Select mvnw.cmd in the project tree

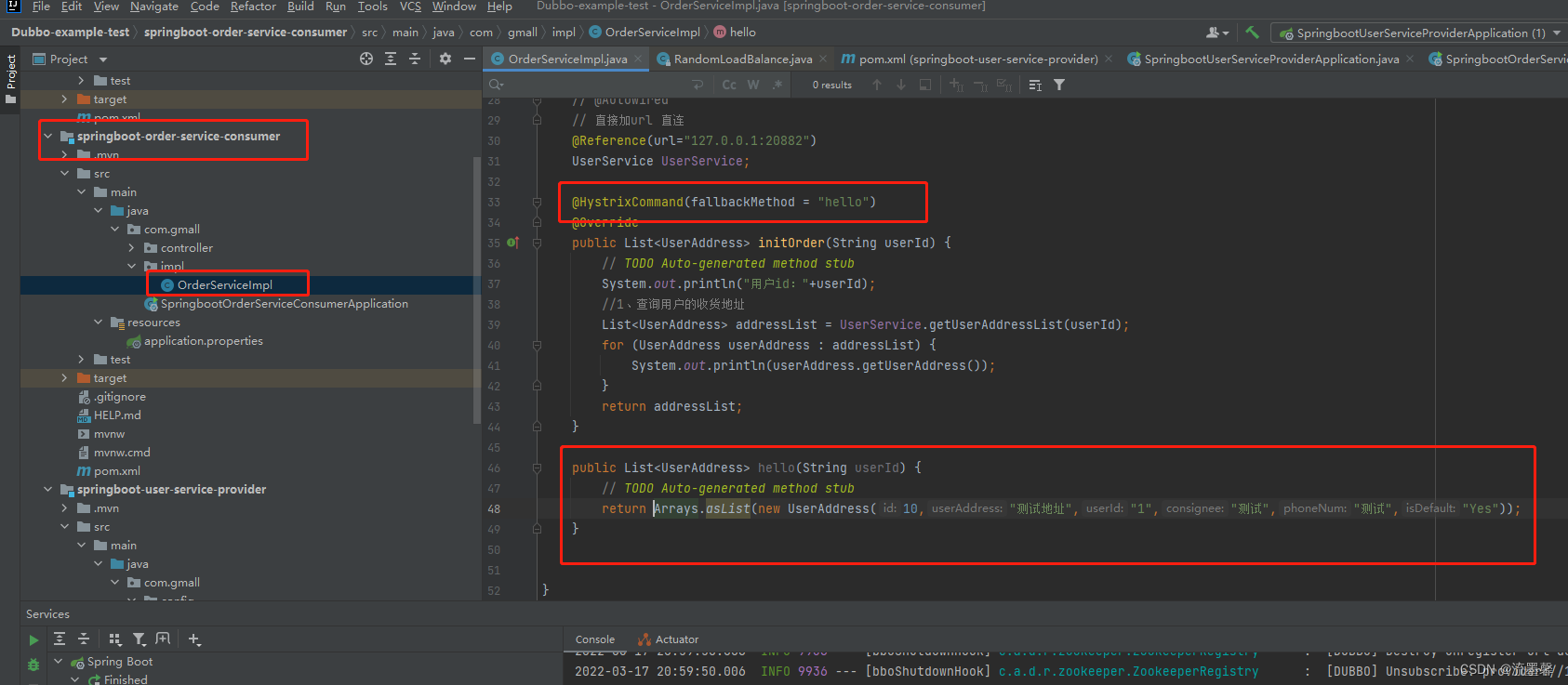[122, 453]
